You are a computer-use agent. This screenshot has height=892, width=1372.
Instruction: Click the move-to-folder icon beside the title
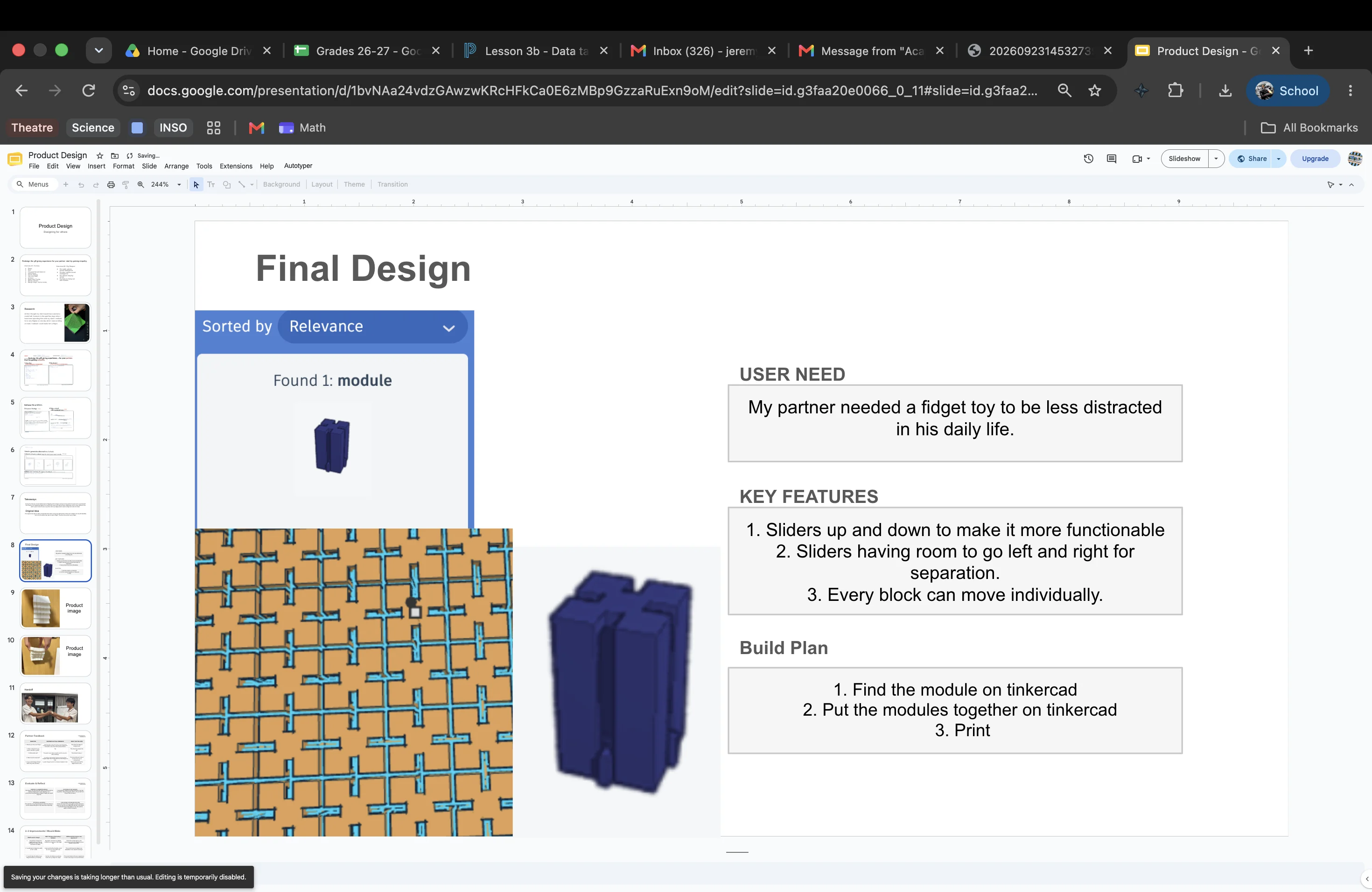(115, 155)
